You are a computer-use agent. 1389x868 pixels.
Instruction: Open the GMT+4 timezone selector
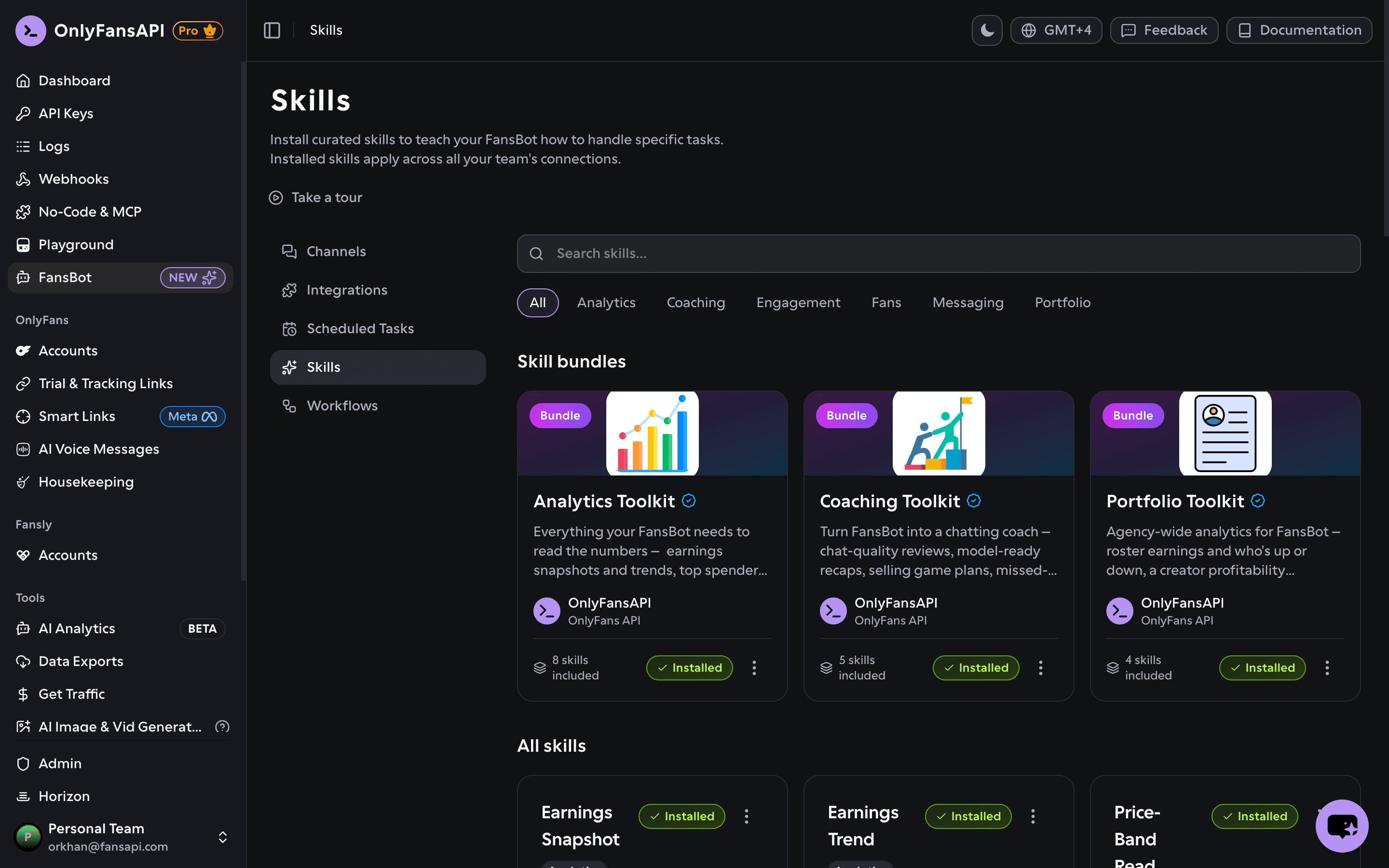click(1056, 30)
